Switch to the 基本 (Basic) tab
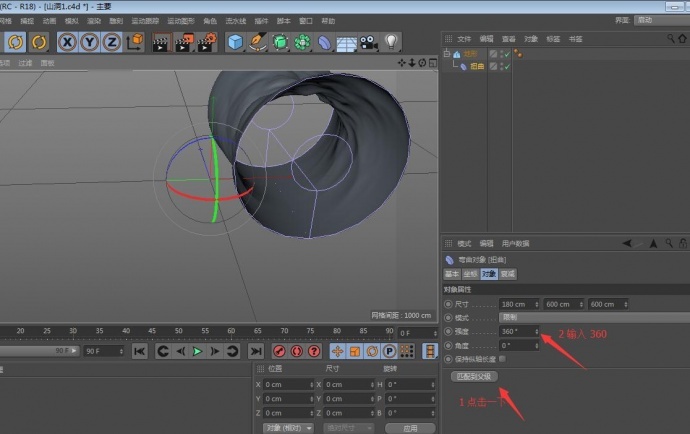 pyautogui.click(x=452, y=274)
